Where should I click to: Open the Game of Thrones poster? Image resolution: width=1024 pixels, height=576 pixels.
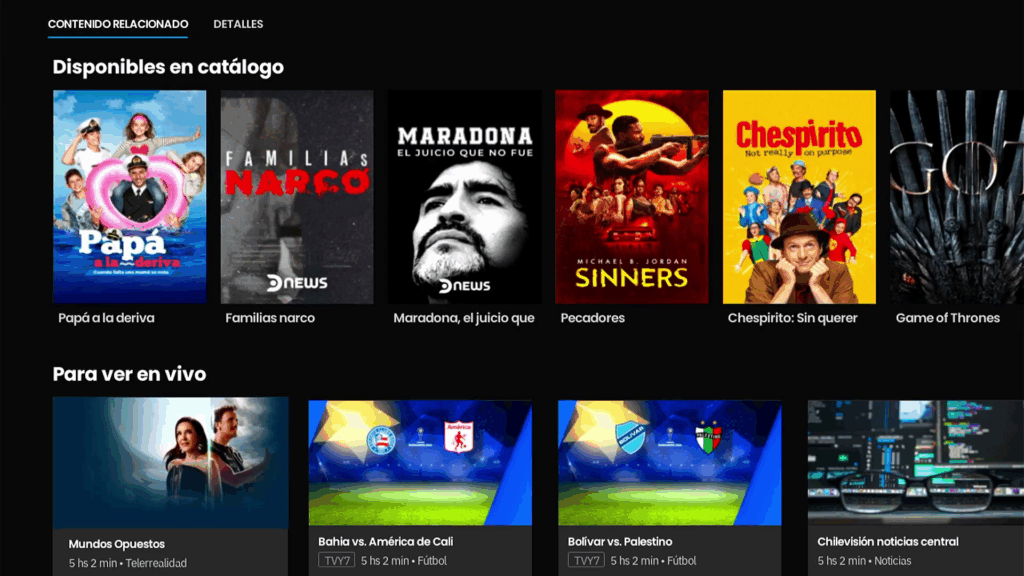pos(957,197)
